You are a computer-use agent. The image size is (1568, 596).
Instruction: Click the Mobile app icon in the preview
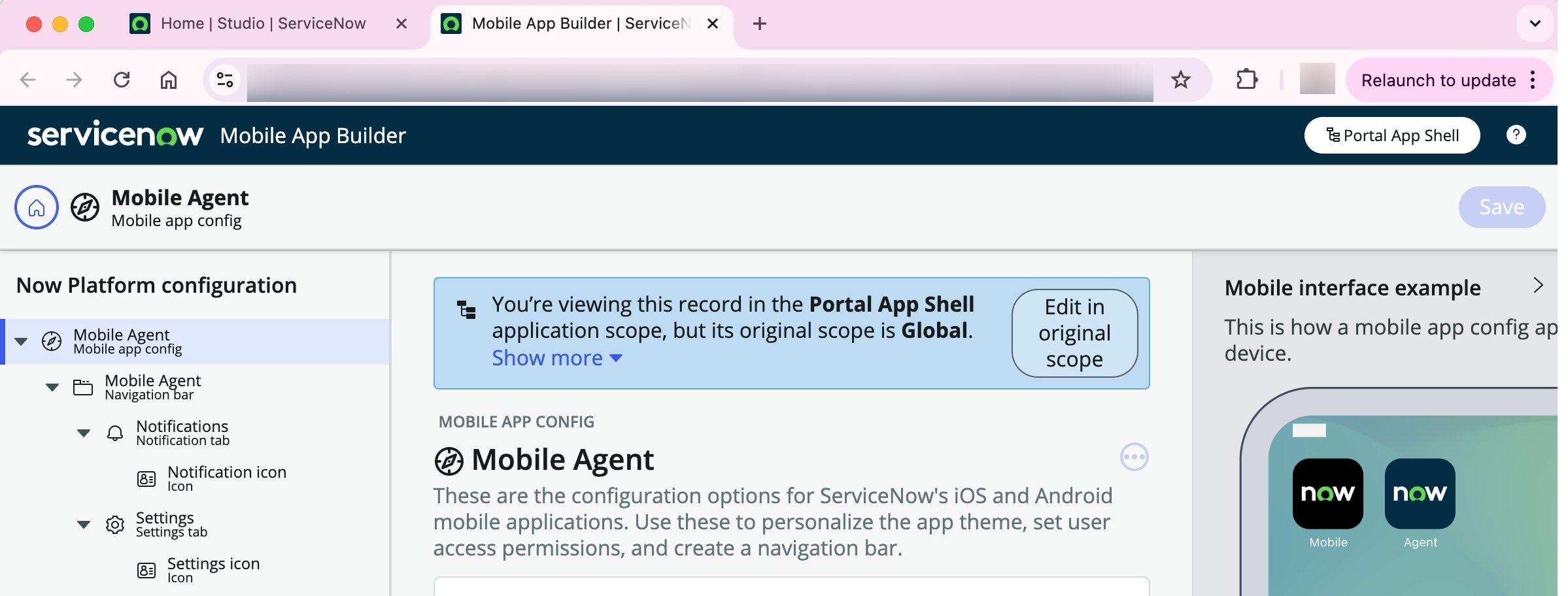point(1328,493)
